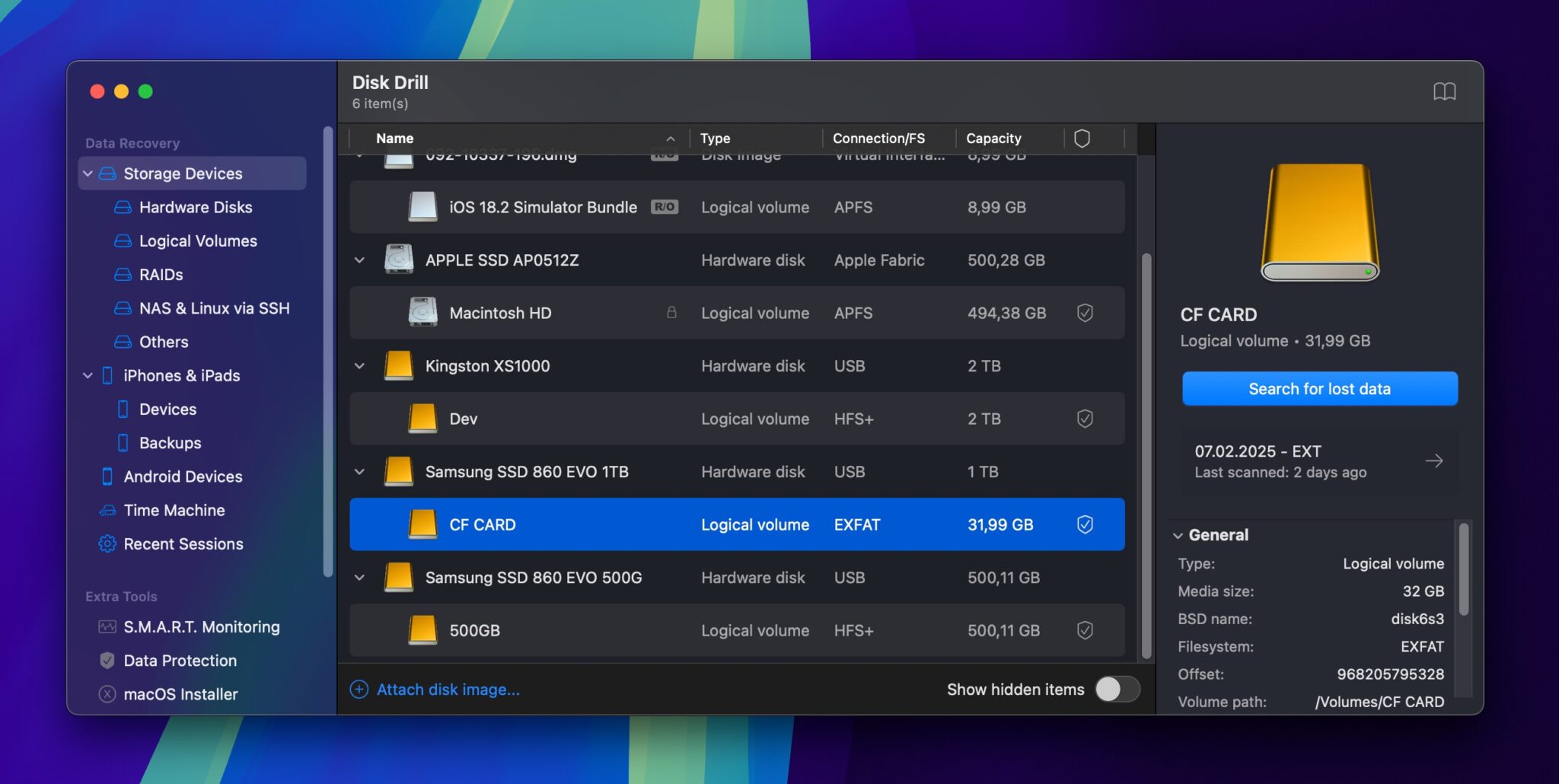Open Attach disk image link
Screen dimensions: 1559x784
pos(447,689)
